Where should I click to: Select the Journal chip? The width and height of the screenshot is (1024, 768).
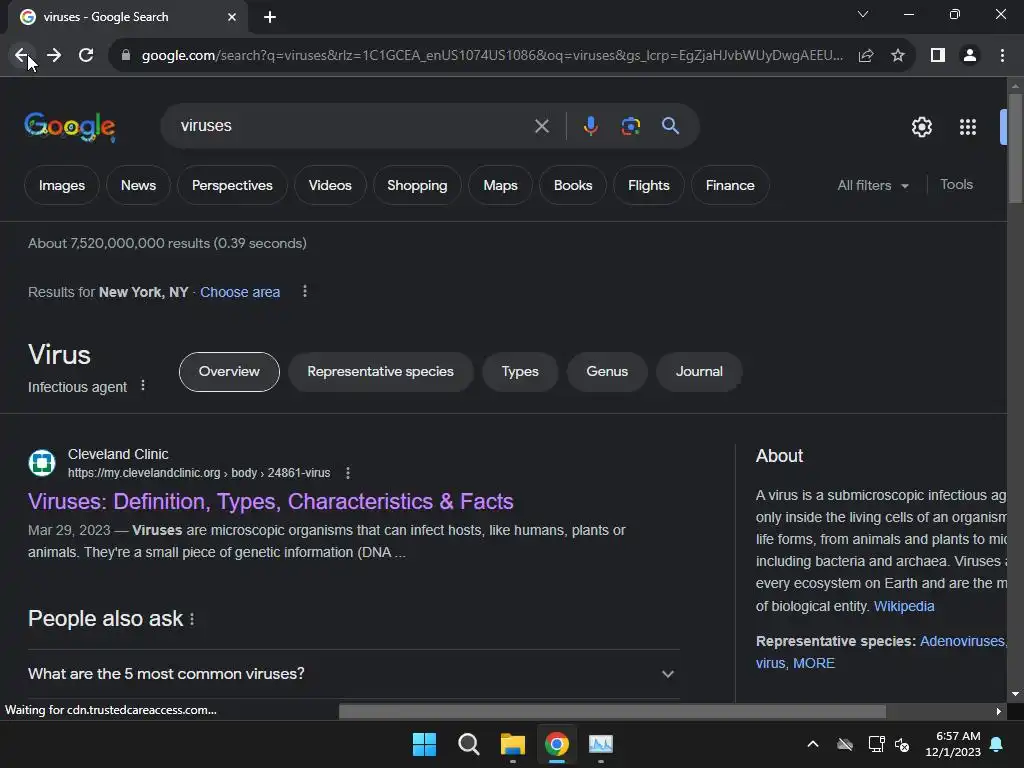(699, 372)
